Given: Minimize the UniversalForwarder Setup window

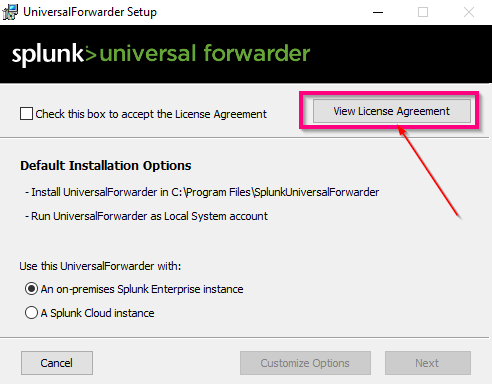Looking at the screenshot, I should click(x=378, y=12).
